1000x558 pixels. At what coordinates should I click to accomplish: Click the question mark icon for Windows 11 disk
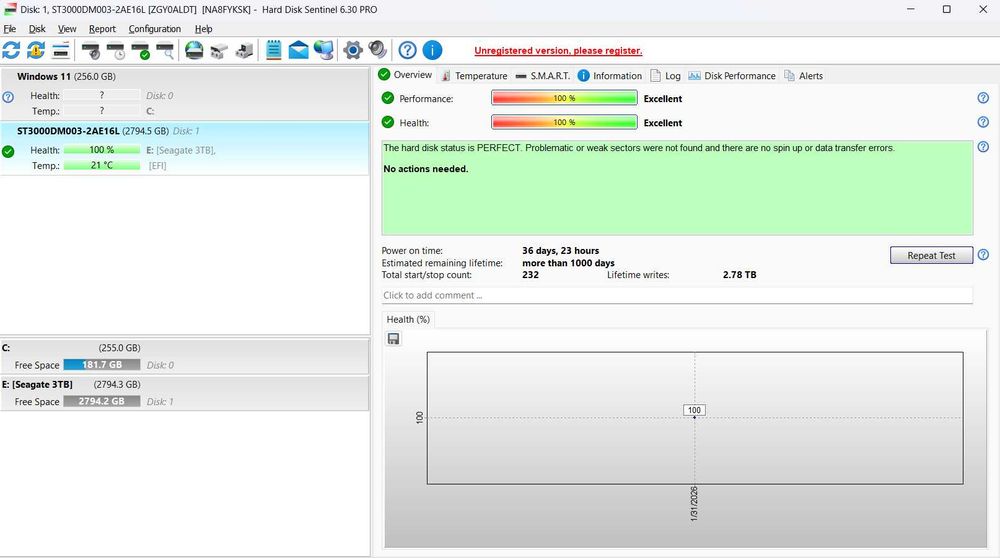pos(8,98)
